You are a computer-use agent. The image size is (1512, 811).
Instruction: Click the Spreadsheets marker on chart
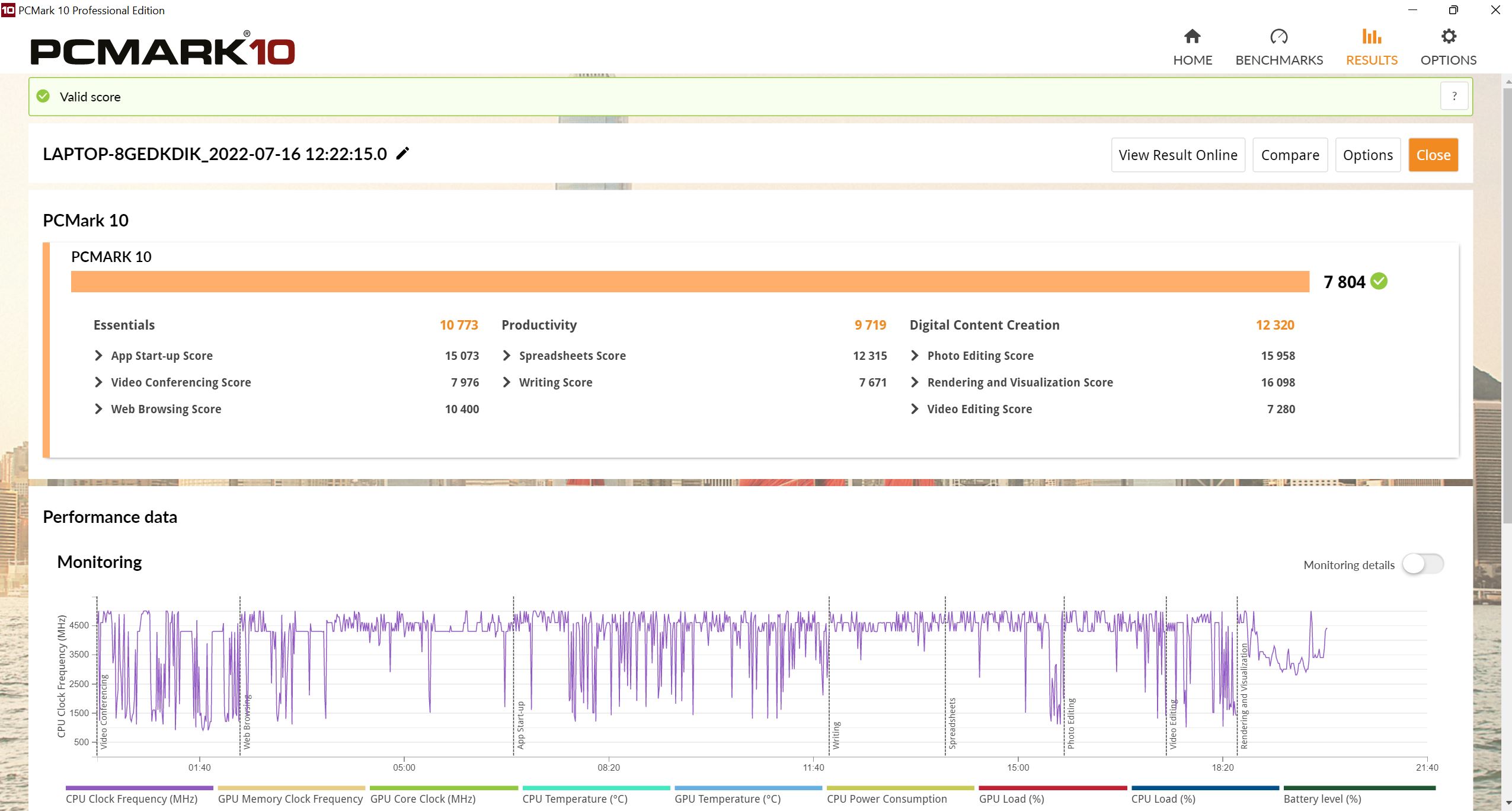(x=952, y=723)
